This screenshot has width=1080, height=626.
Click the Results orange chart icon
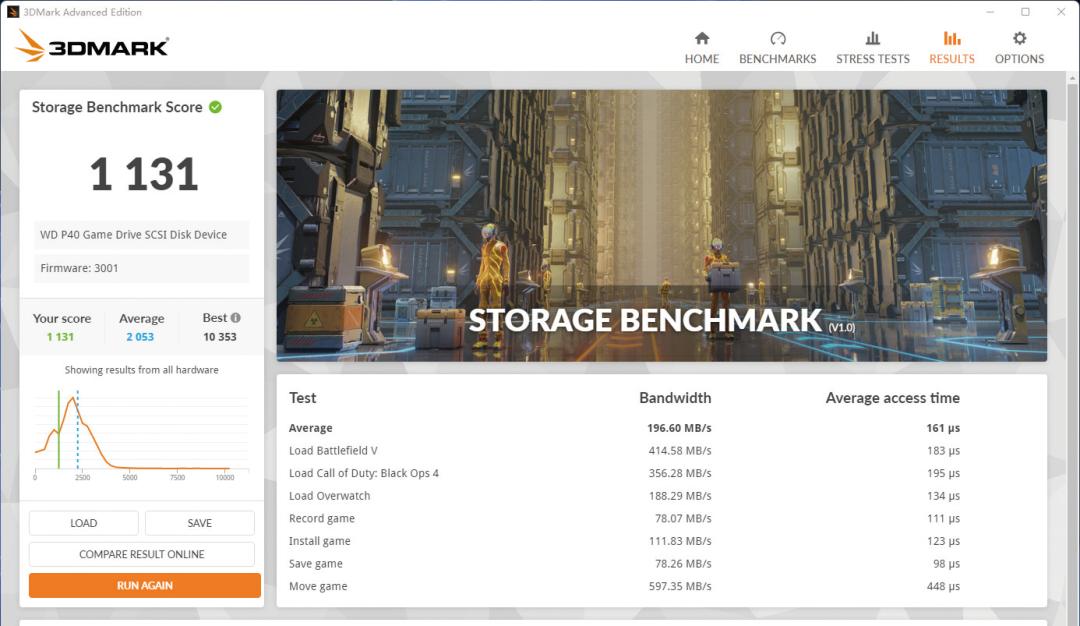point(951,39)
